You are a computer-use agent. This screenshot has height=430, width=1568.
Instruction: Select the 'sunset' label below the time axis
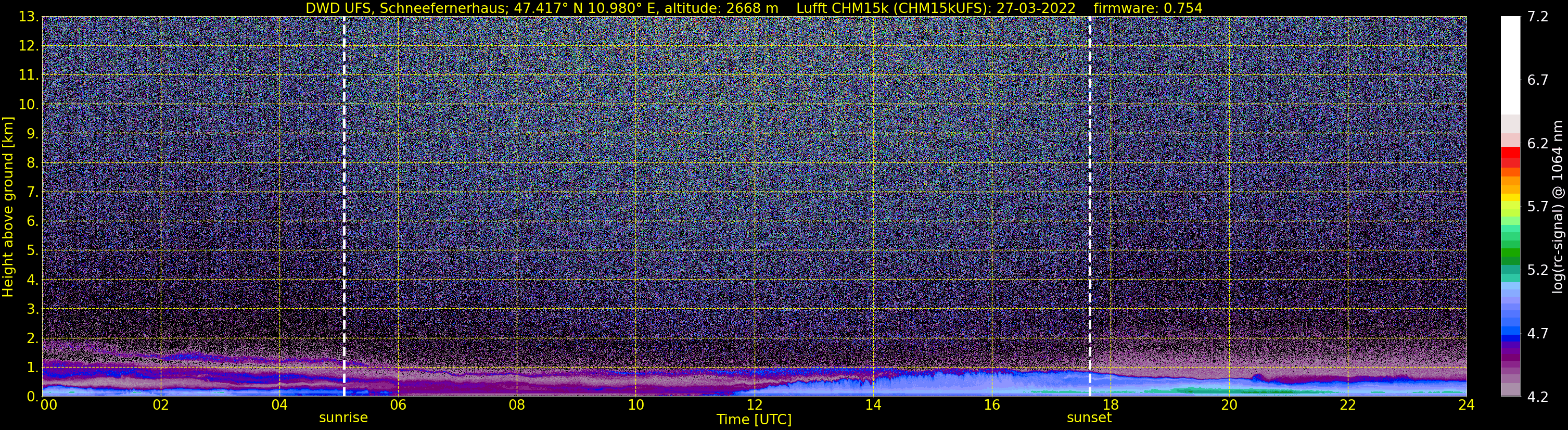[1089, 418]
